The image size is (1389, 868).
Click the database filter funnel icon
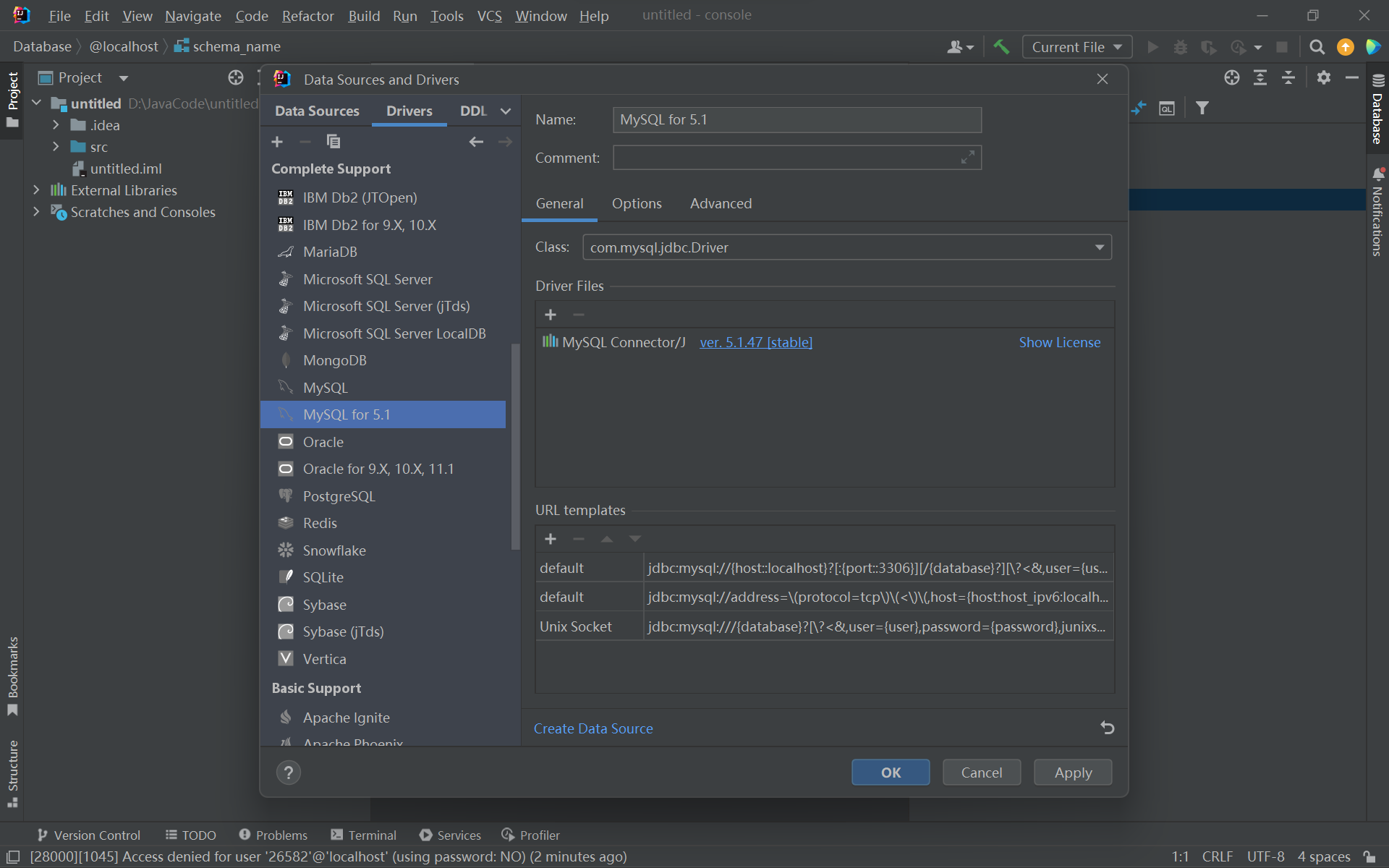point(1202,108)
